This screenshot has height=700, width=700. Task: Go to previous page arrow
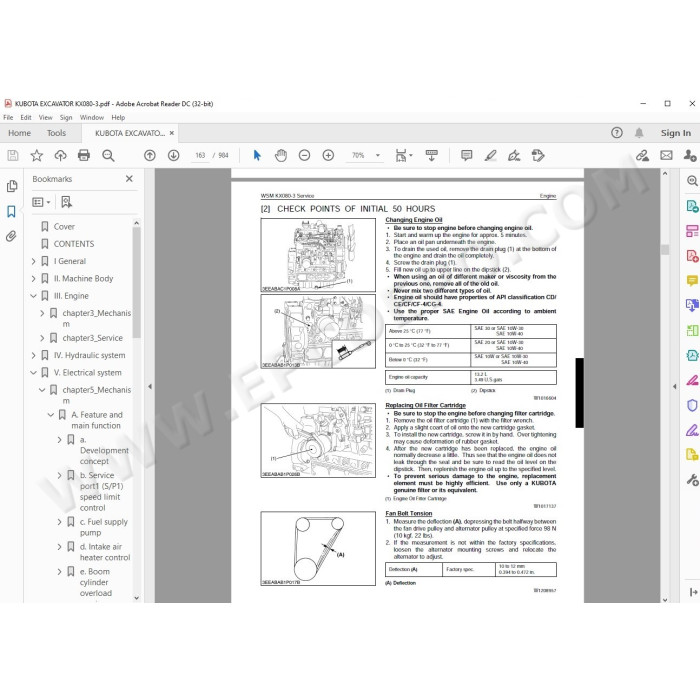[150, 155]
